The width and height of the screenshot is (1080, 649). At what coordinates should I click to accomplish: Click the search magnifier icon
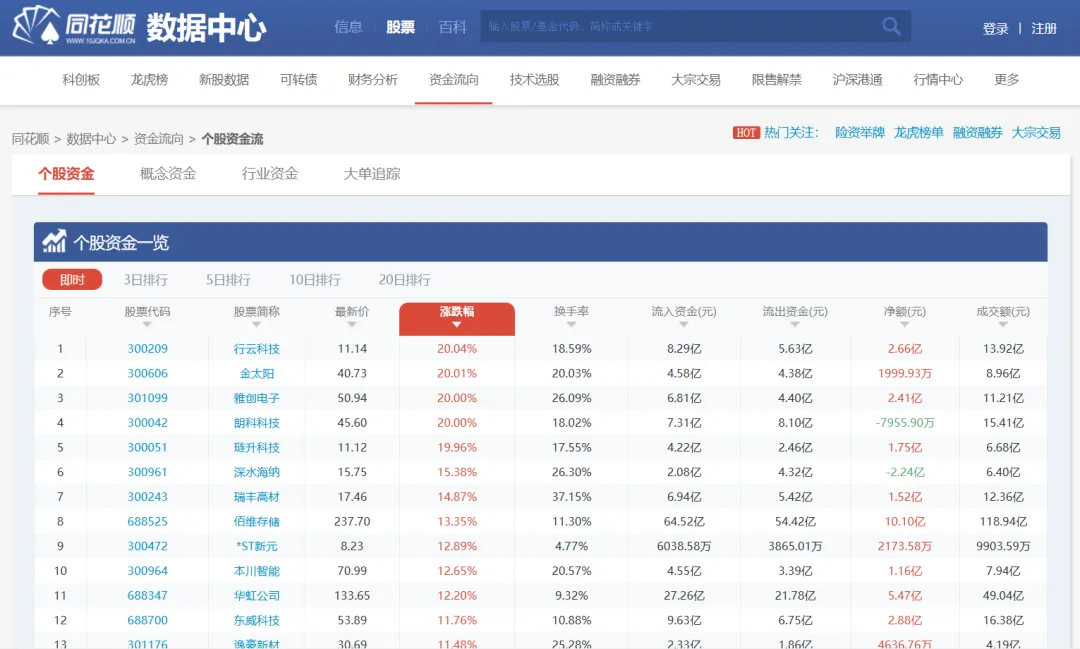click(x=891, y=26)
